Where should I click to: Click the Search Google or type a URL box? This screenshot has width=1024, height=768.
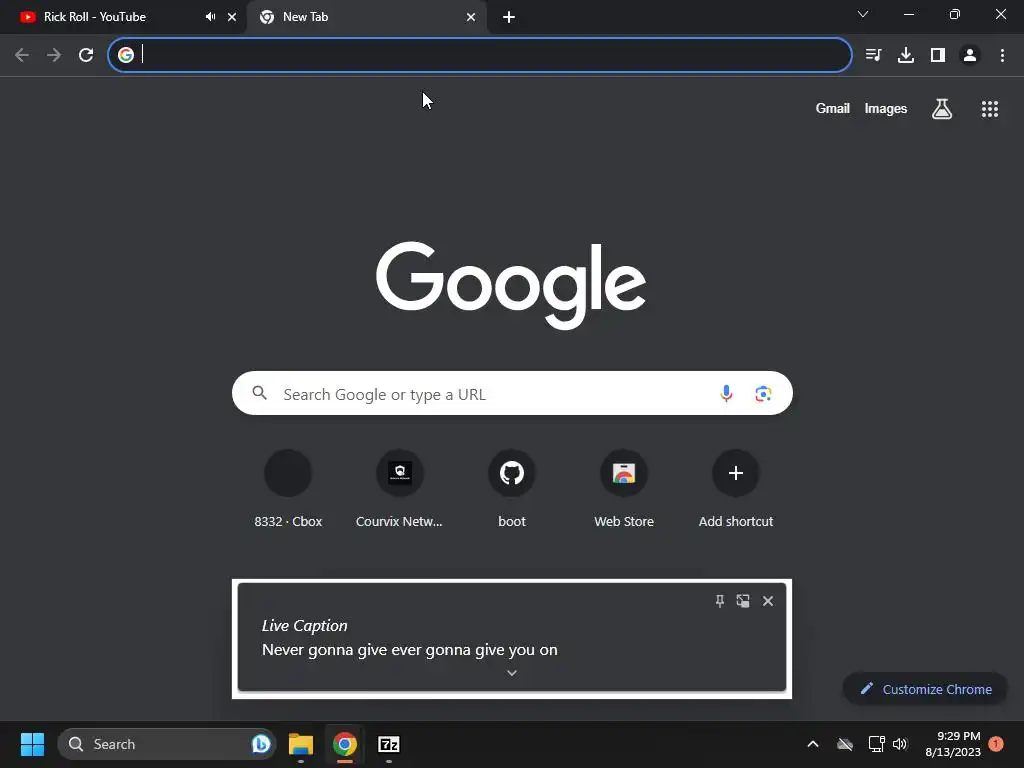(x=512, y=393)
